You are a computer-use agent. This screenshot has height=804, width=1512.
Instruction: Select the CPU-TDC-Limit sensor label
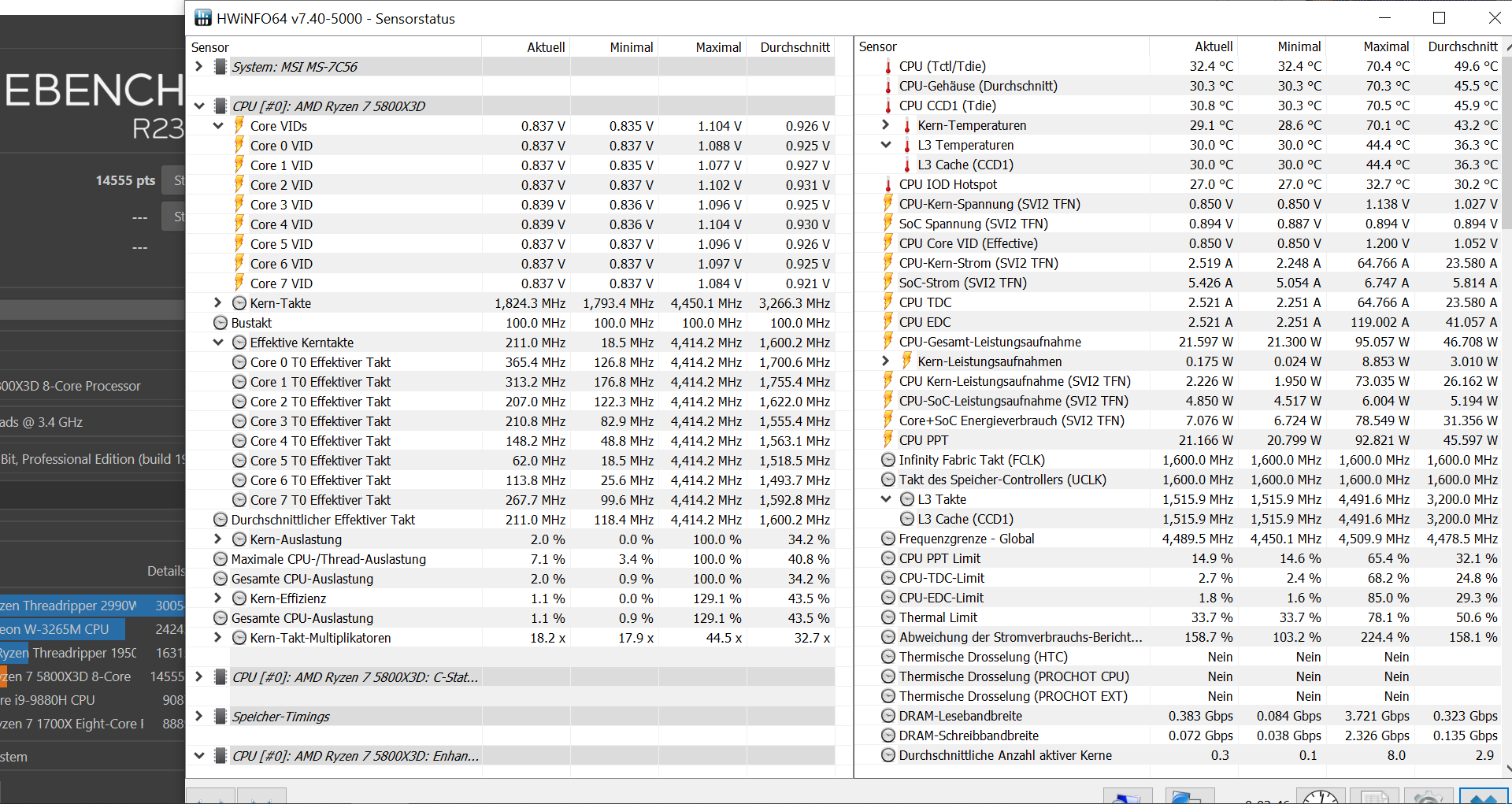942,578
